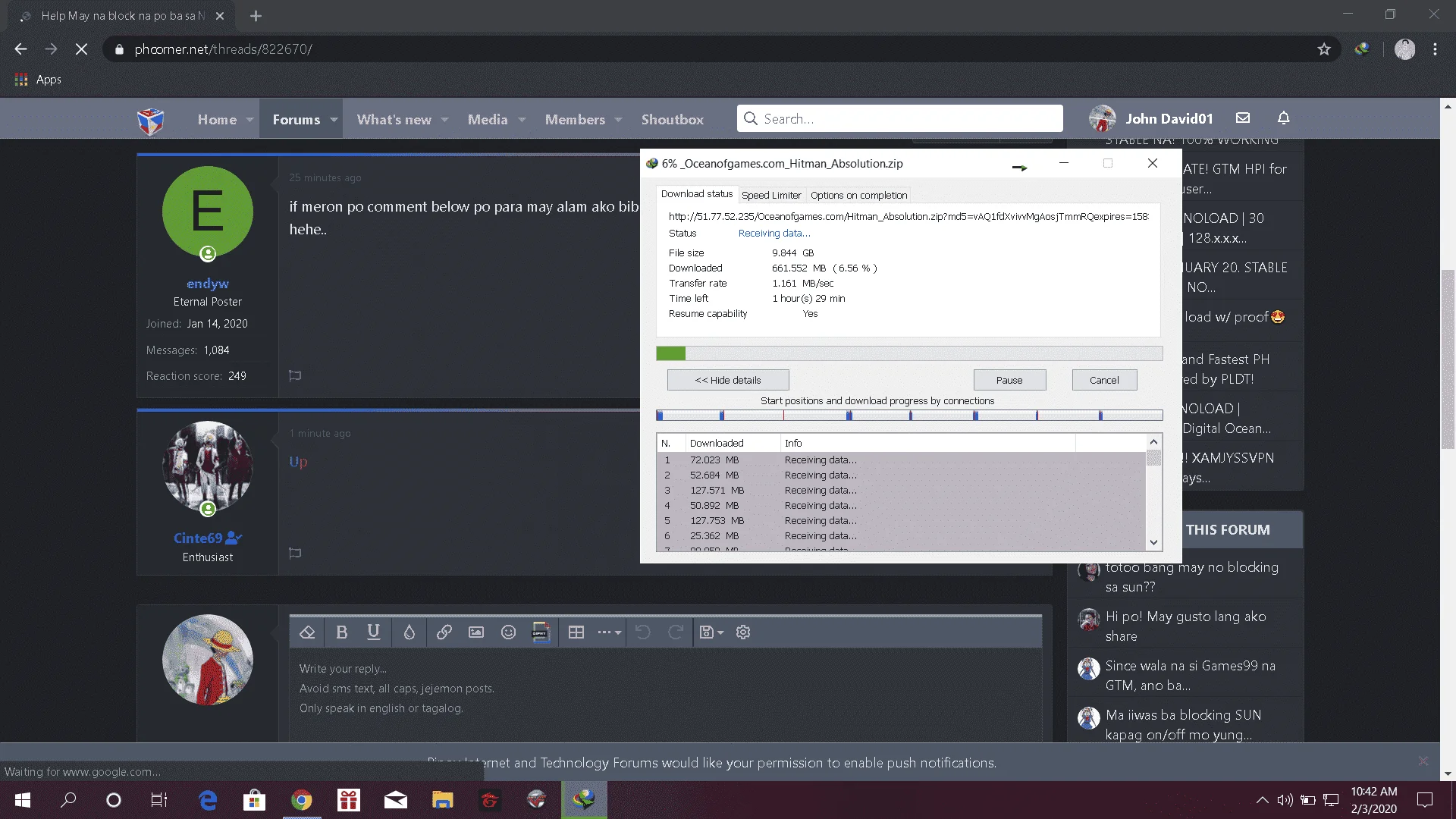Select the Download status tab
The height and width of the screenshot is (819, 1456).
[x=697, y=194]
